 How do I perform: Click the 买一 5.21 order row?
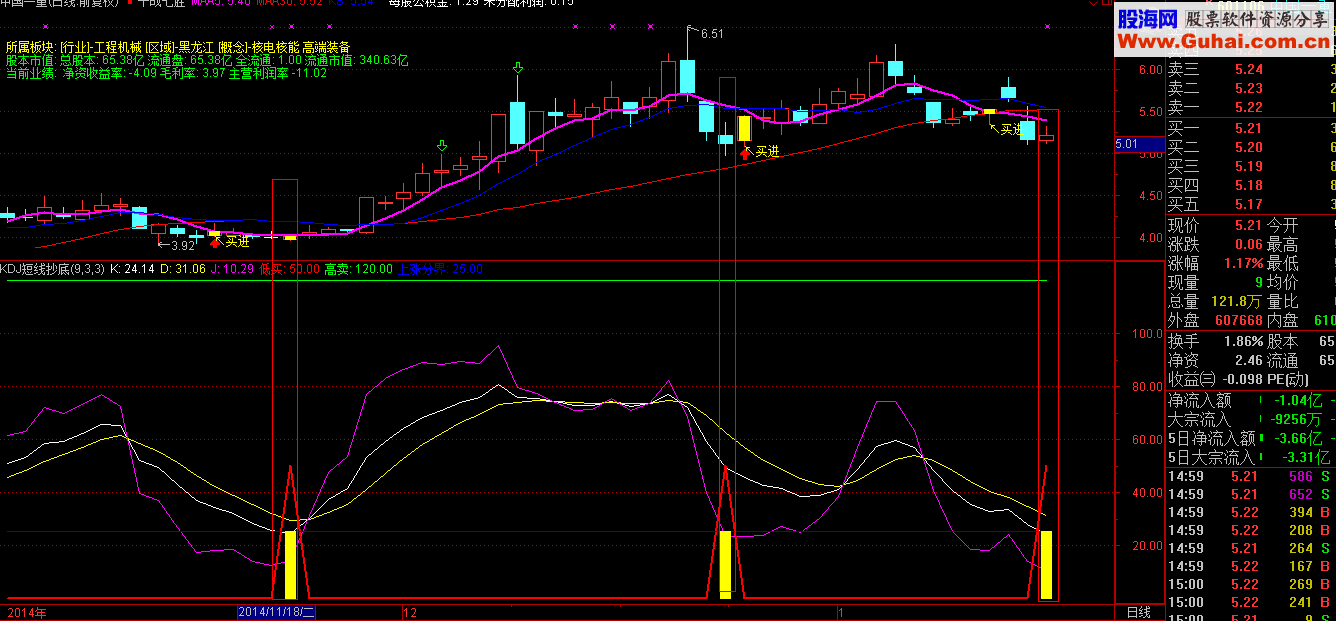tap(1250, 128)
